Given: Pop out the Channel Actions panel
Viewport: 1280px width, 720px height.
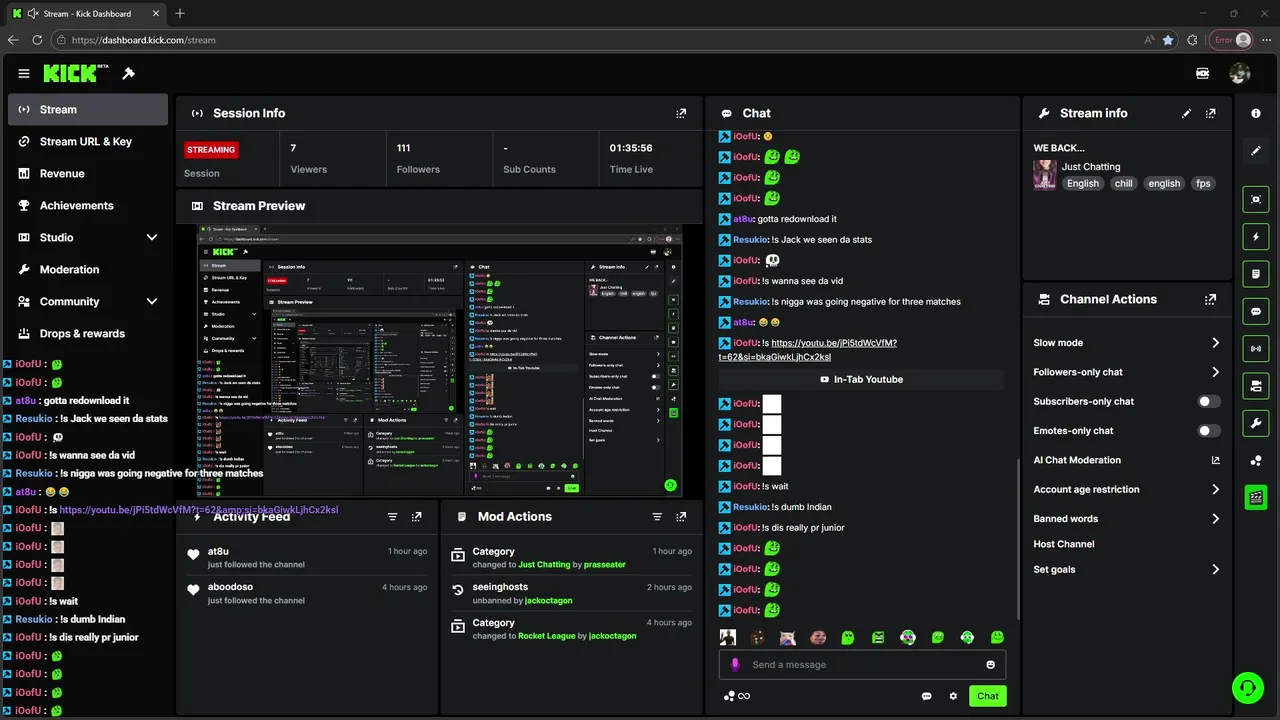Looking at the screenshot, I should [1211, 299].
